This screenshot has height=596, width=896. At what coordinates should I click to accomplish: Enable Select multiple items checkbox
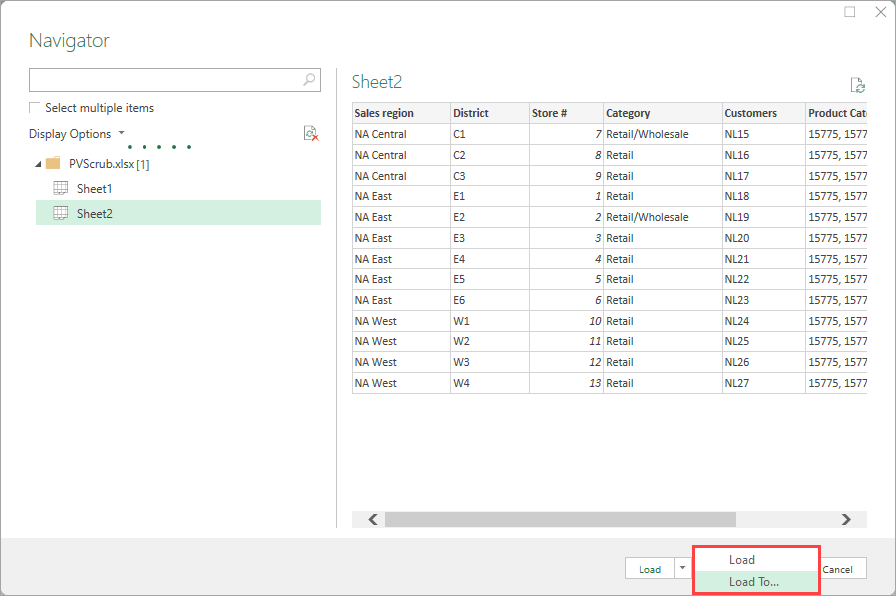[x=35, y=107]
